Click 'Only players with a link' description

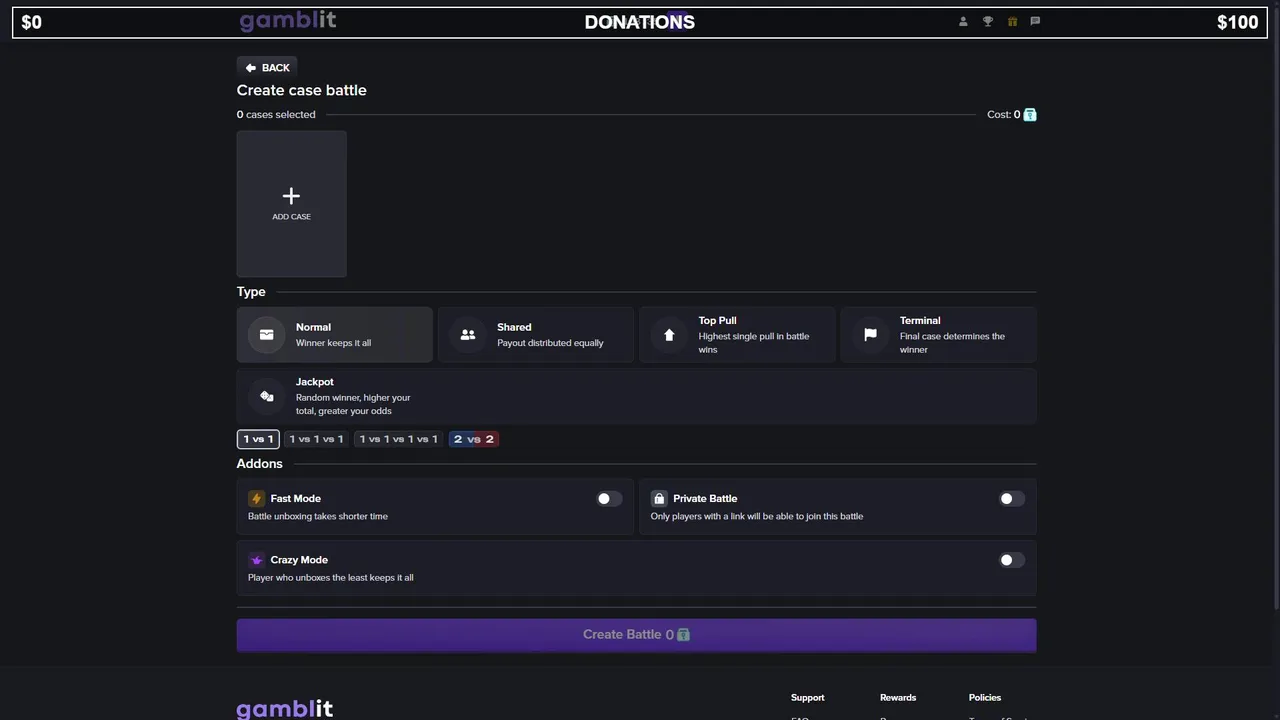click(x=757, y=516)
